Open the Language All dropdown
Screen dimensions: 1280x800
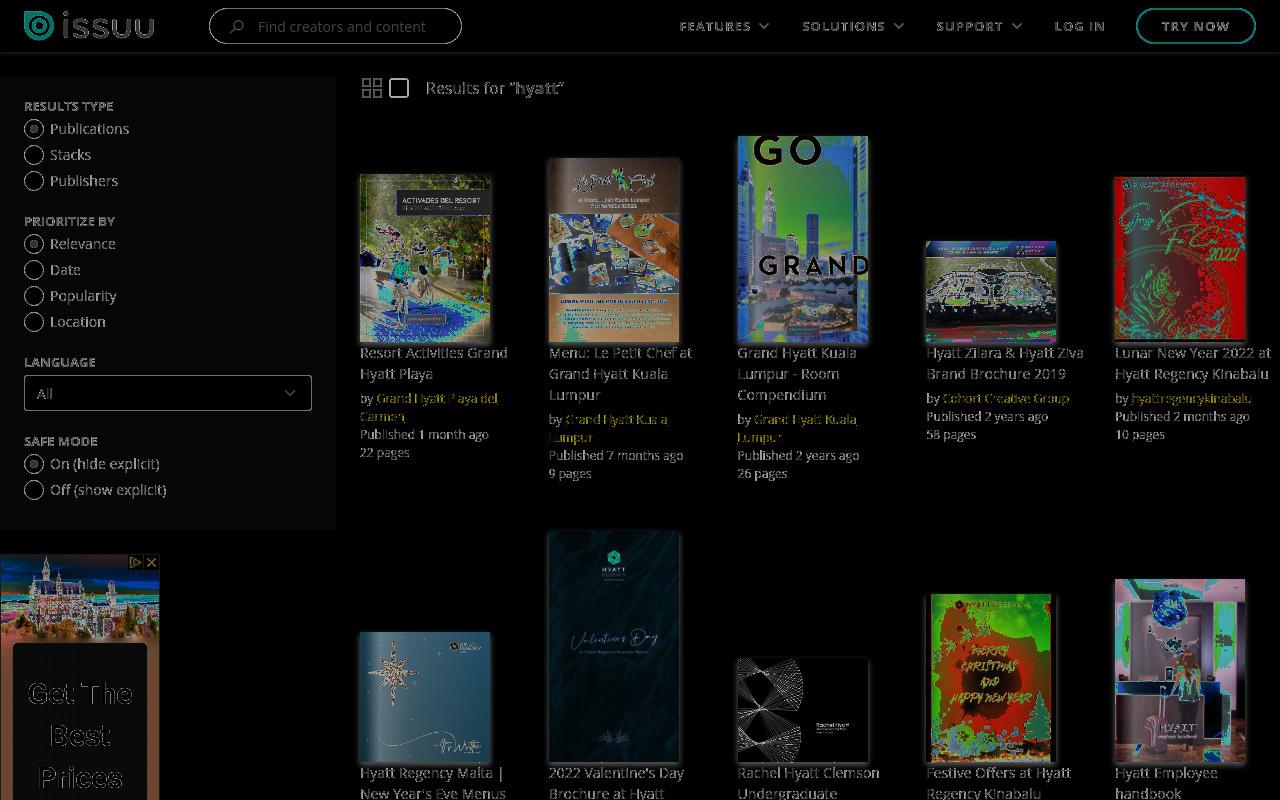tap(168, 393)
